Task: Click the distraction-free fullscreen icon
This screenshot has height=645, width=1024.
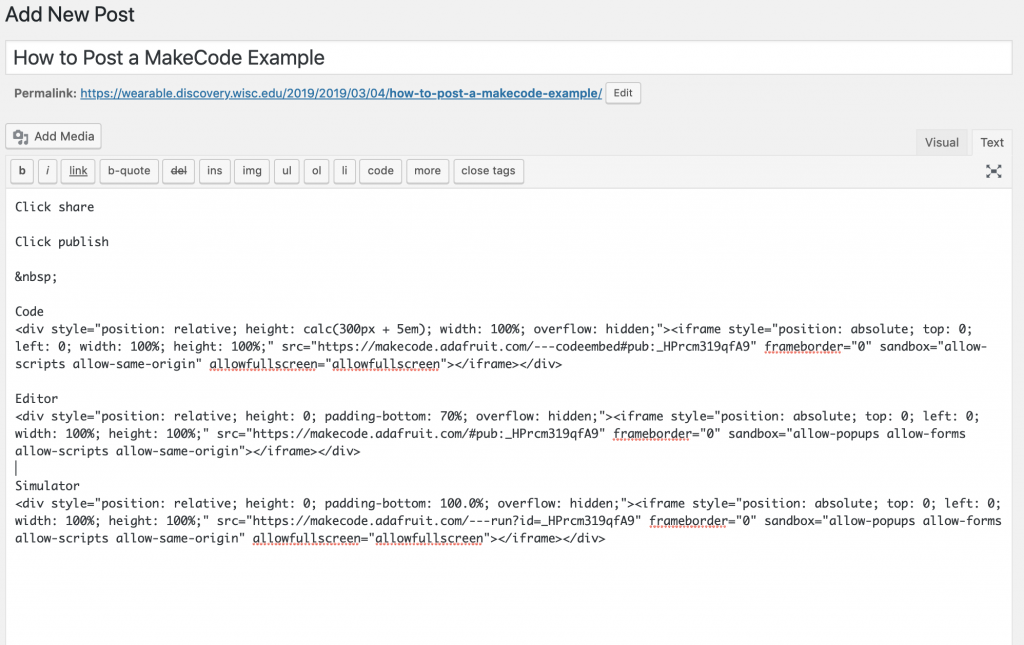Action: (993, 171)
